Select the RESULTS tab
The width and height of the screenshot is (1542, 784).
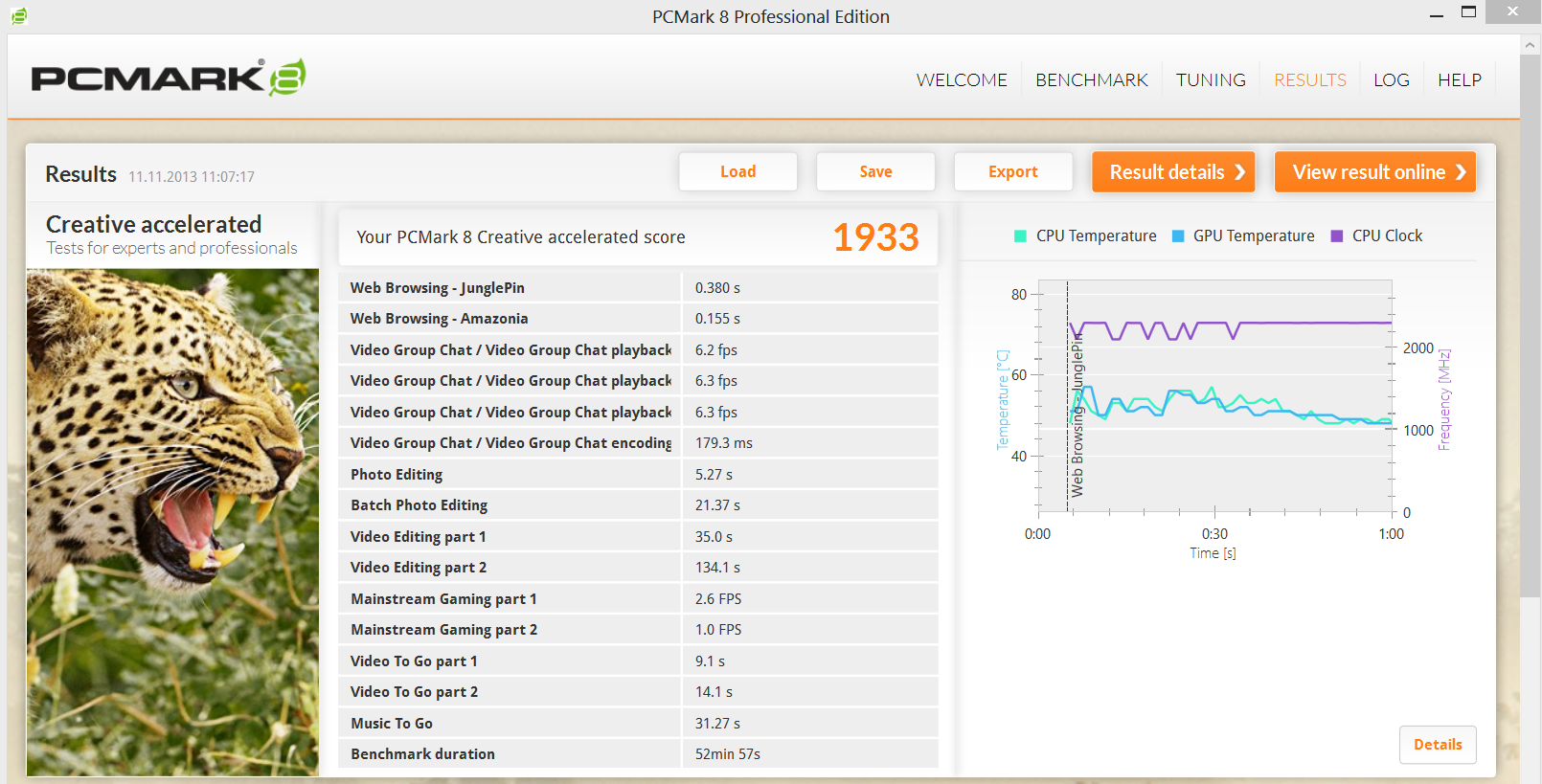pyautogui.click(x=1310, y=80)
